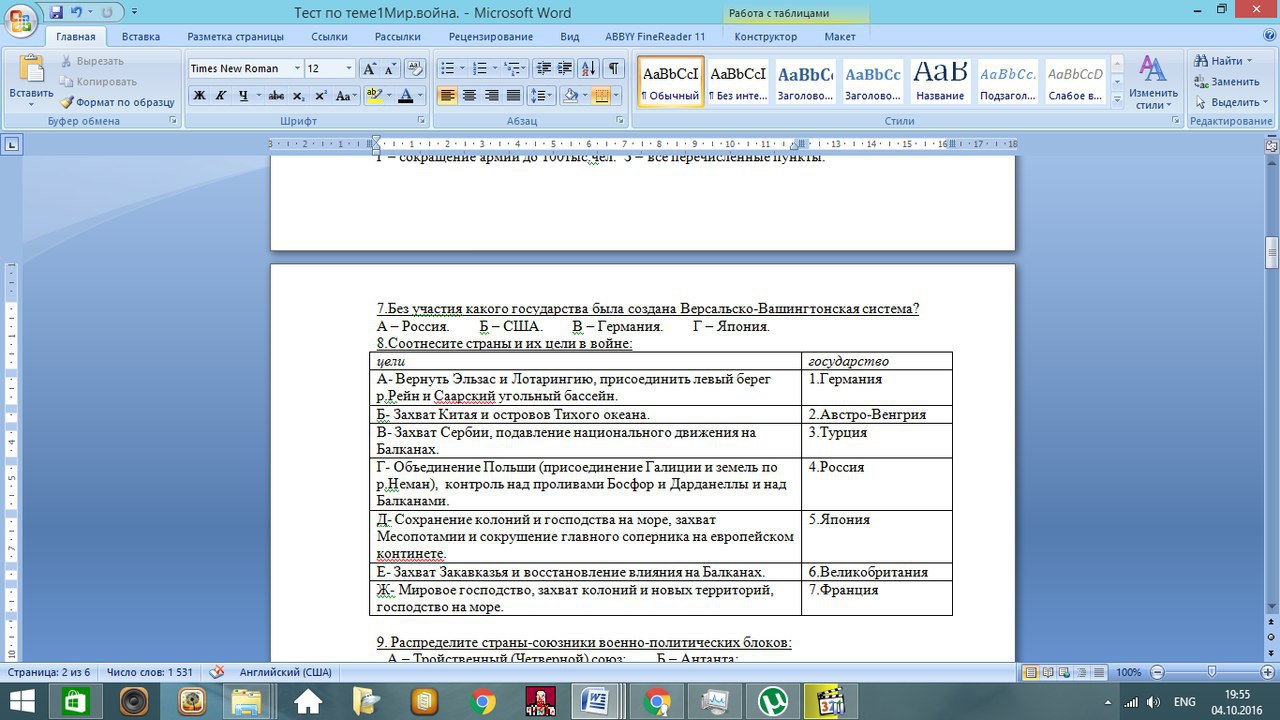Increase font size with the grow-font icon

369,69
